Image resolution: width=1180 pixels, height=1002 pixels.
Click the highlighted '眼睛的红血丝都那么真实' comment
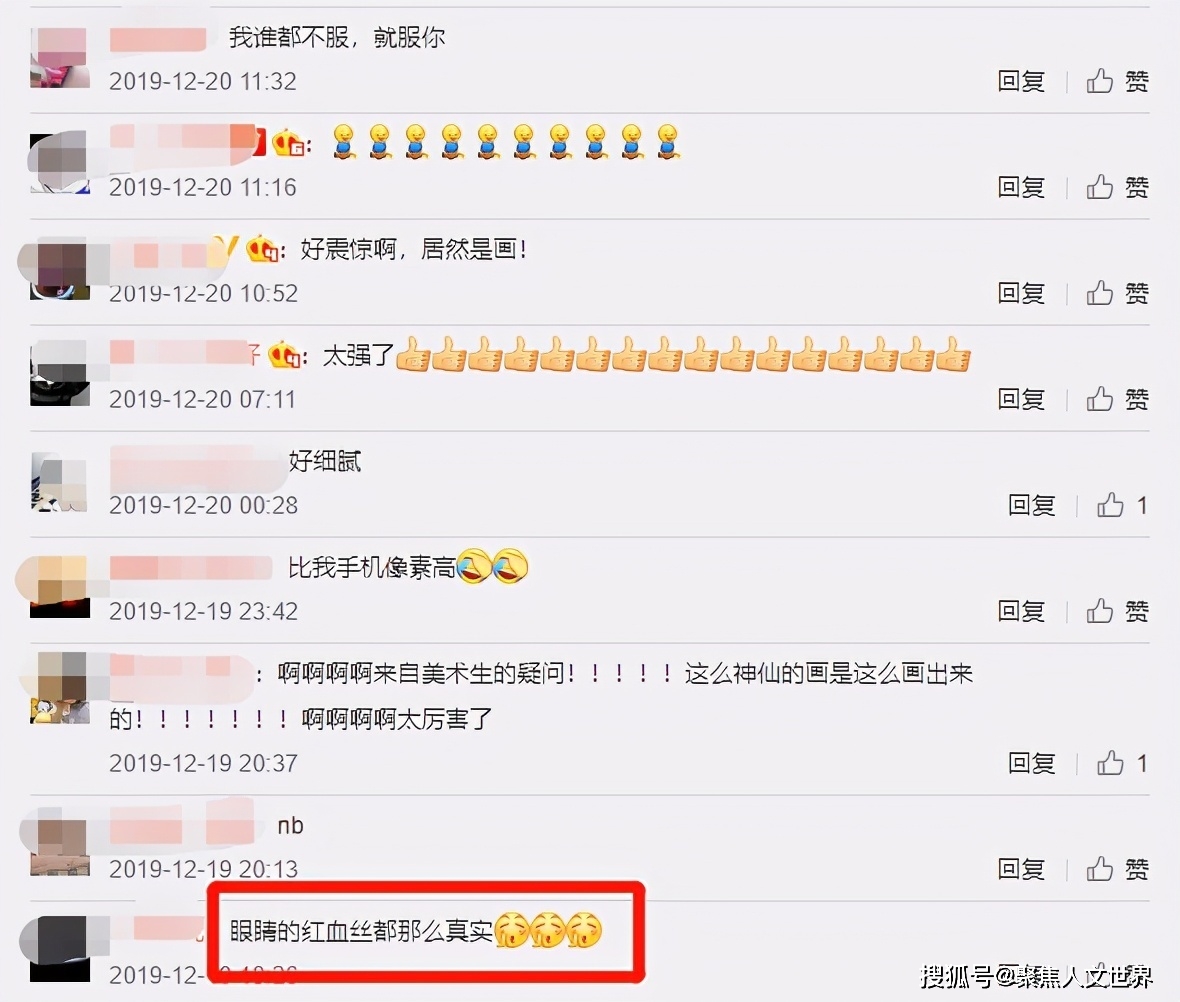point(415,931)
